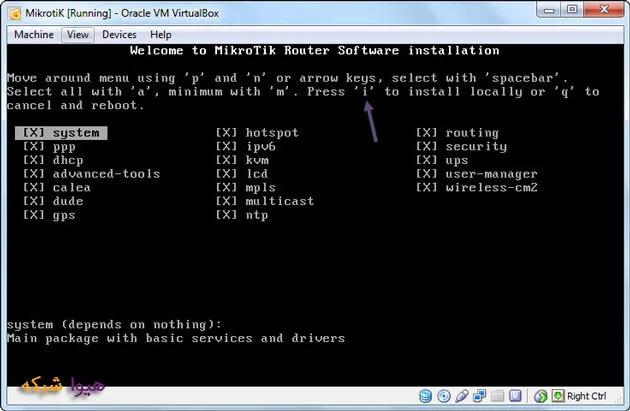The image size is (630, 411).
Task: Open the View menu
Action: (x=78, y=35)
